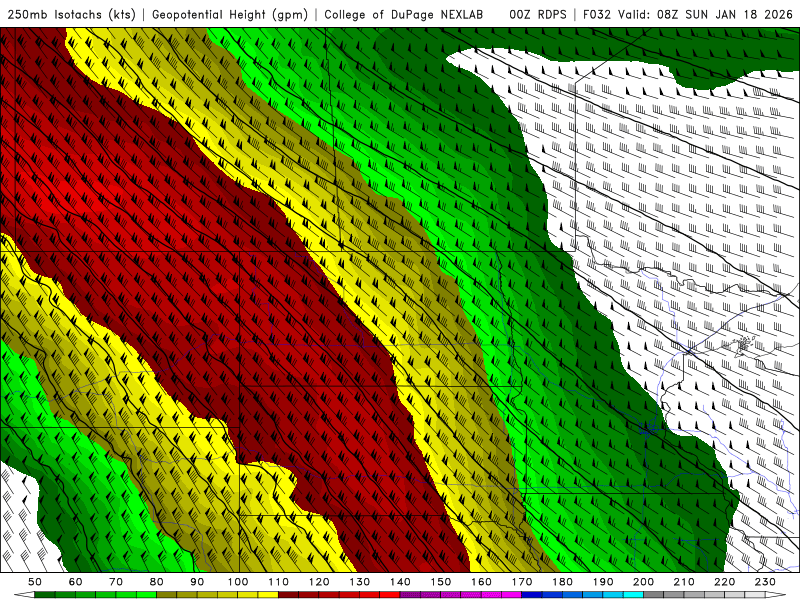
Task: Click the 50 knot scale label
Action: (x=35, y=582)
